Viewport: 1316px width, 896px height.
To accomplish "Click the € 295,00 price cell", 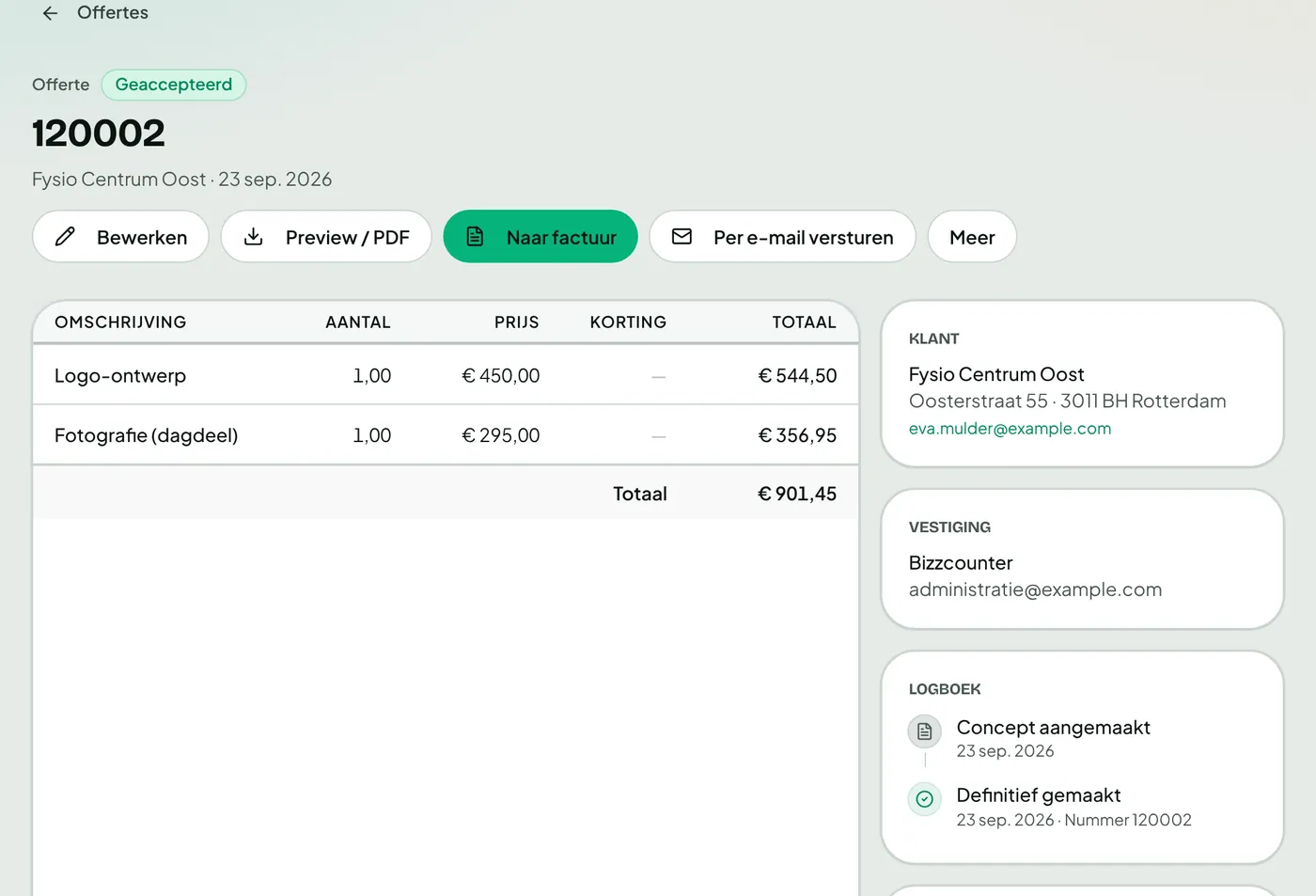I will click(x=501, y=435).
